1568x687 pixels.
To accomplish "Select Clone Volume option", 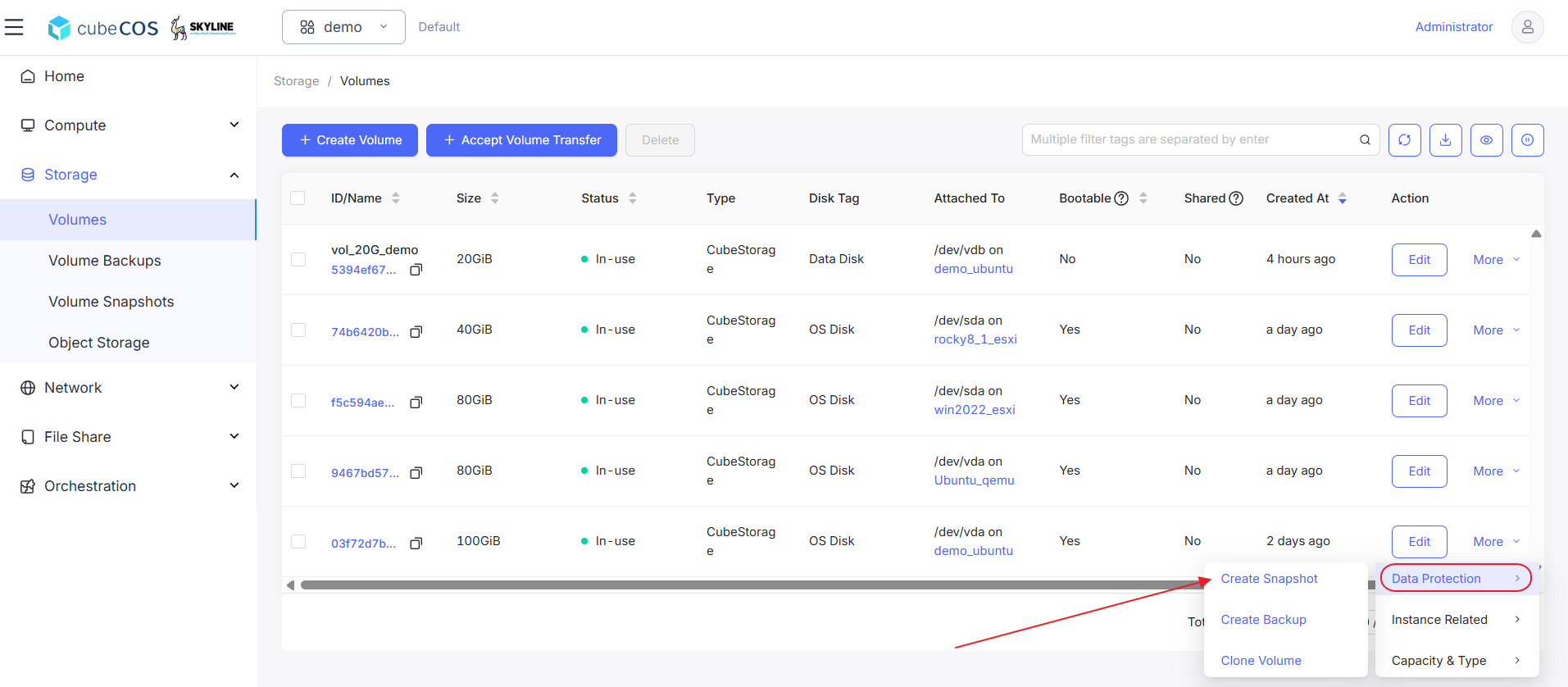I will (x=1261, y=661).
